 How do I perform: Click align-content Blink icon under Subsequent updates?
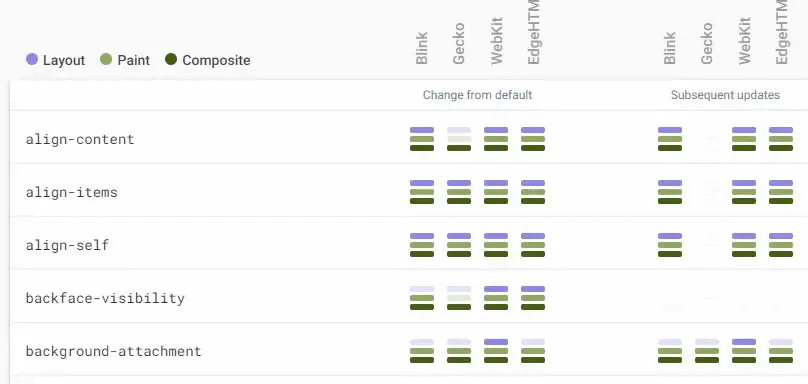point(670,139)
